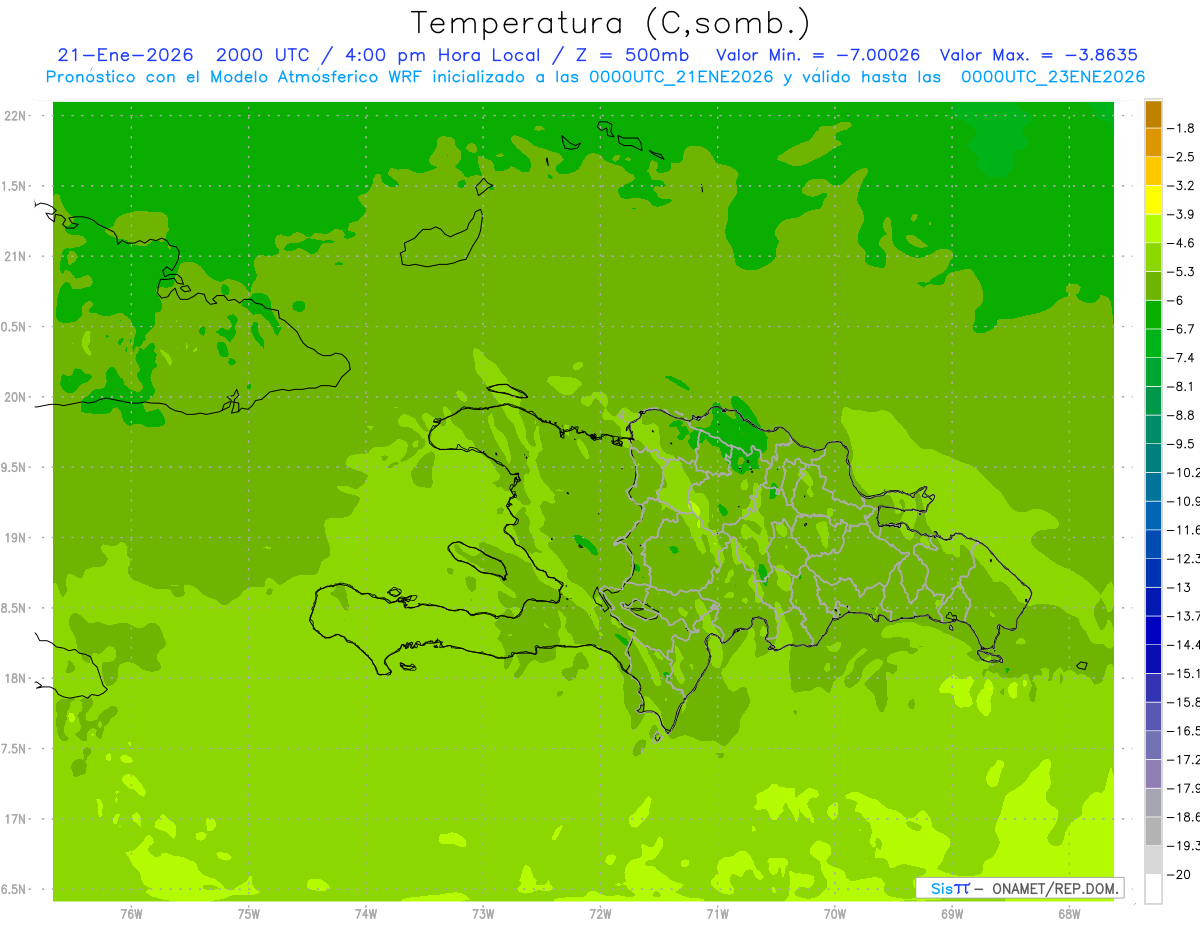
Task: Pick the gray swatch between -18.6 and -19.3
Action: pos(1153,831)
